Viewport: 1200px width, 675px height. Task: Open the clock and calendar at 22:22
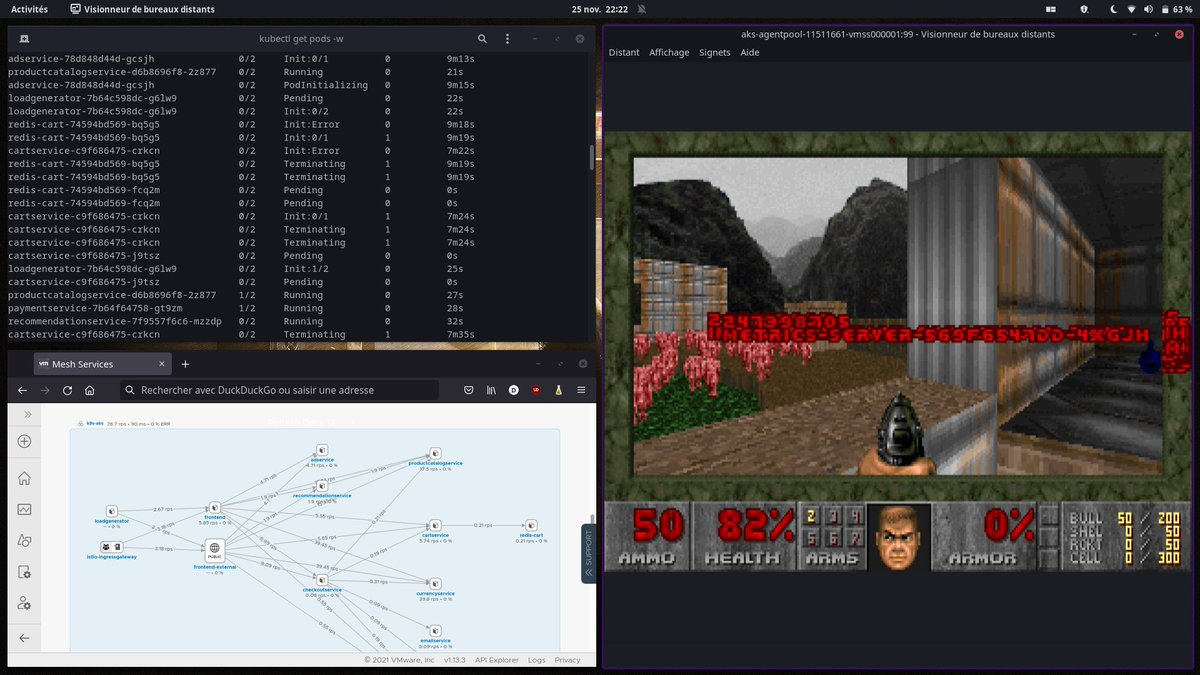point(599,8)
